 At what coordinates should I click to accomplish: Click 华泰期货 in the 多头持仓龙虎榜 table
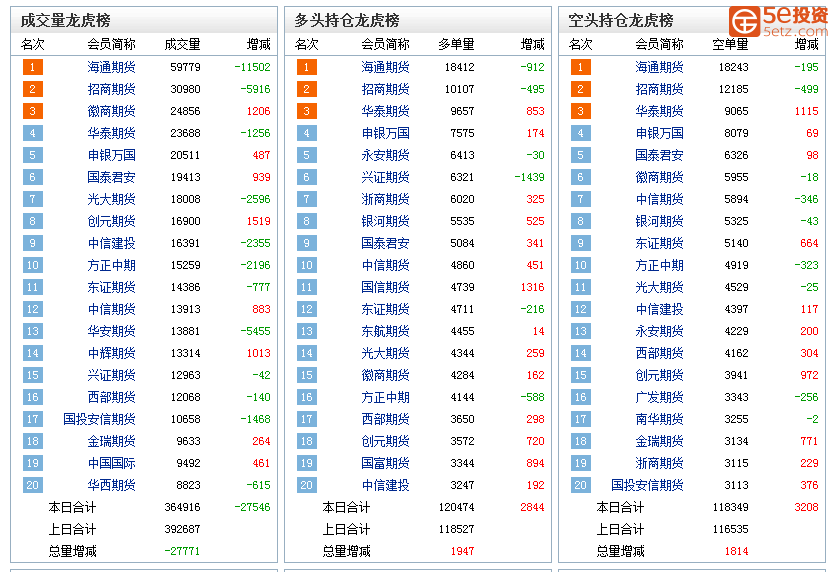pos(385,111)
